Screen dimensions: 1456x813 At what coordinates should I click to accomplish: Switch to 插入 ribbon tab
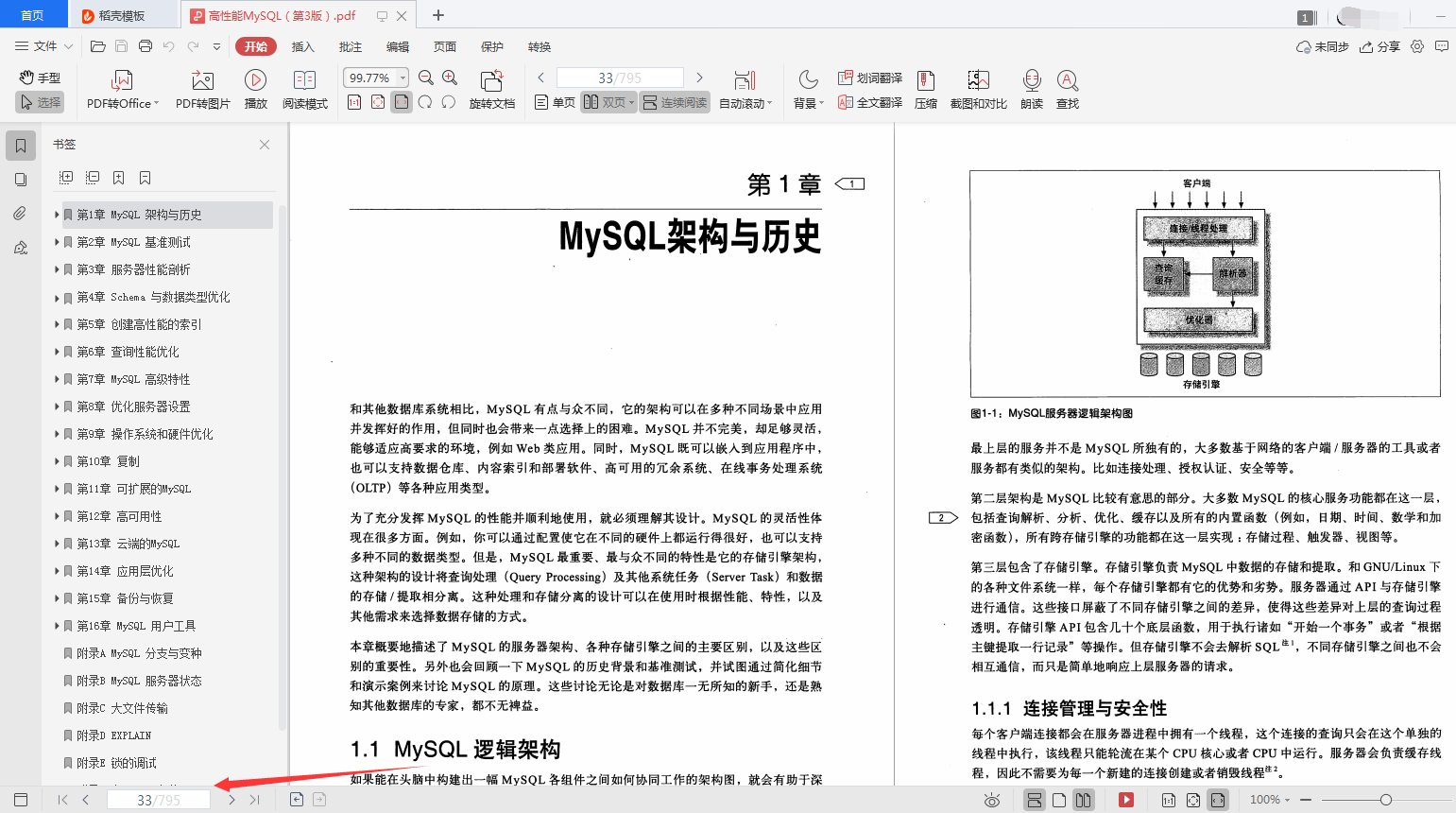pyautogui.click(x=302, y=46)
